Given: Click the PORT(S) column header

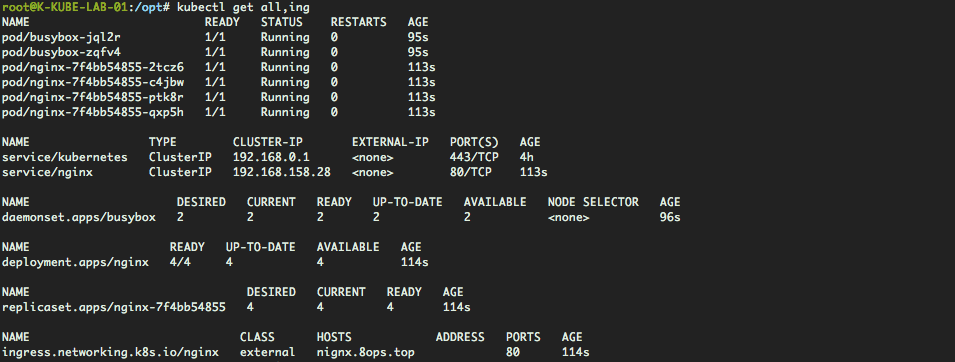Looking at the screenshot, I should 474,142.
